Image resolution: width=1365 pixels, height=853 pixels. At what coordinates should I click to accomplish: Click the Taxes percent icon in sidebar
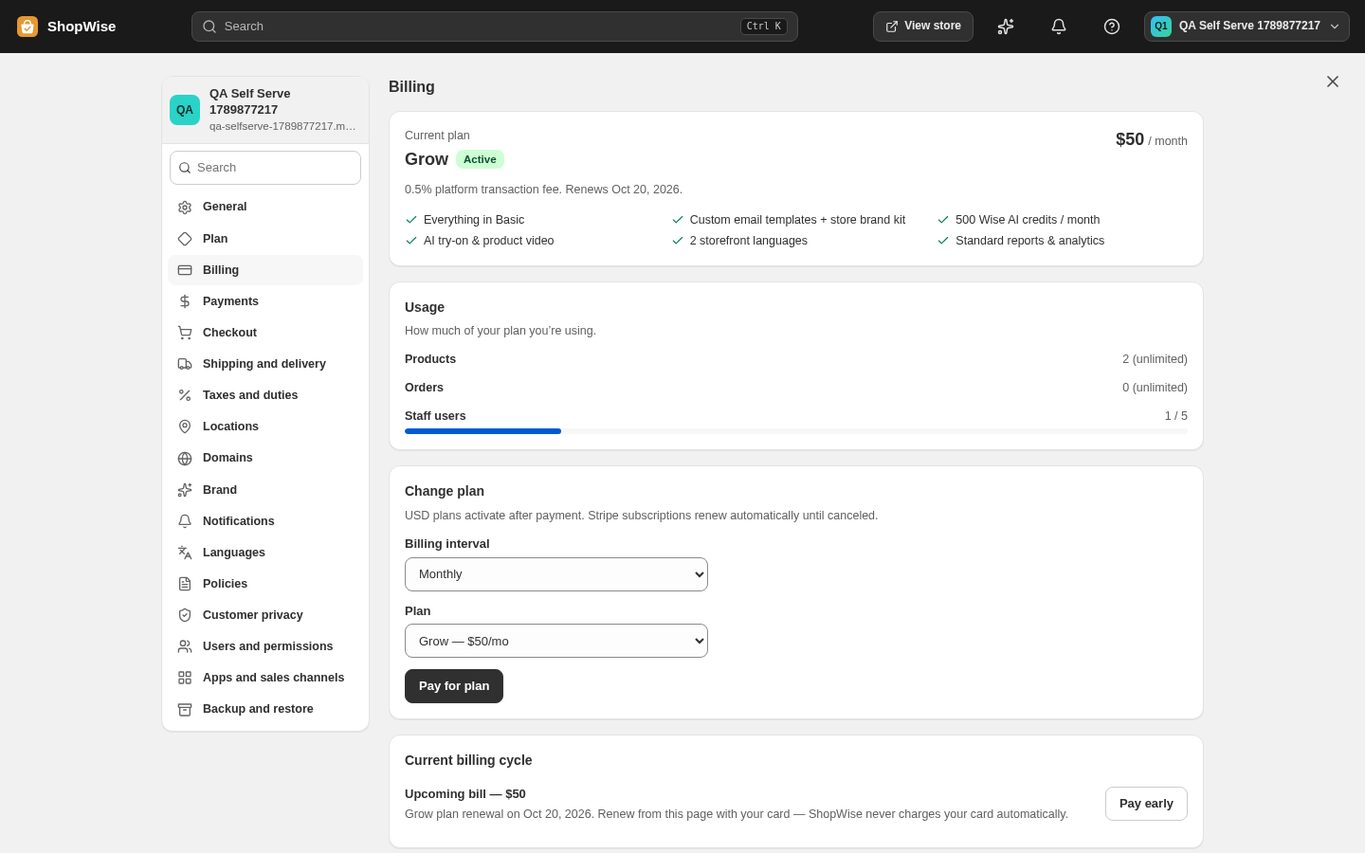pos(185,395)
